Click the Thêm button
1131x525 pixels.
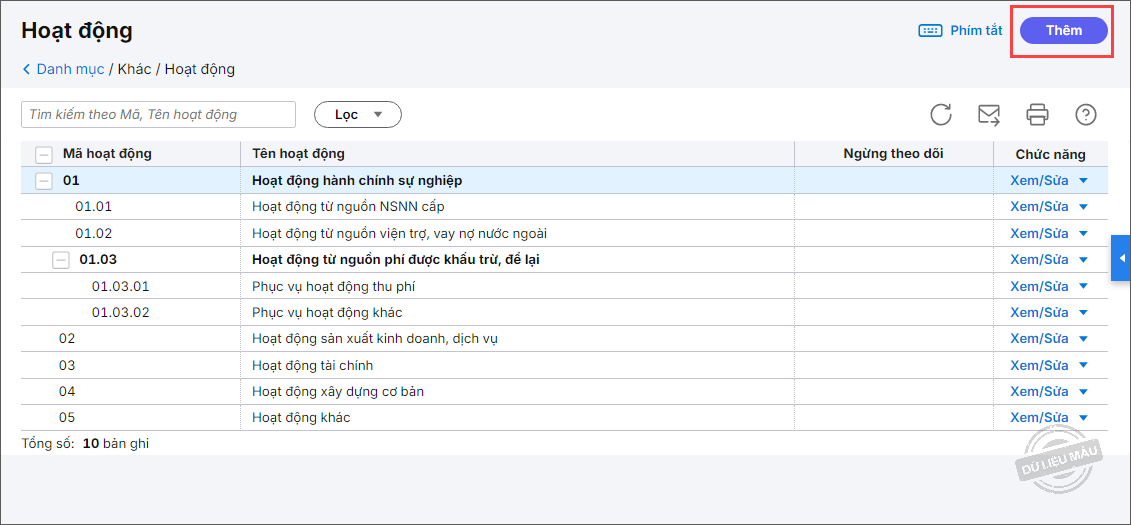pyautogui.click(x=1063, y=30)
